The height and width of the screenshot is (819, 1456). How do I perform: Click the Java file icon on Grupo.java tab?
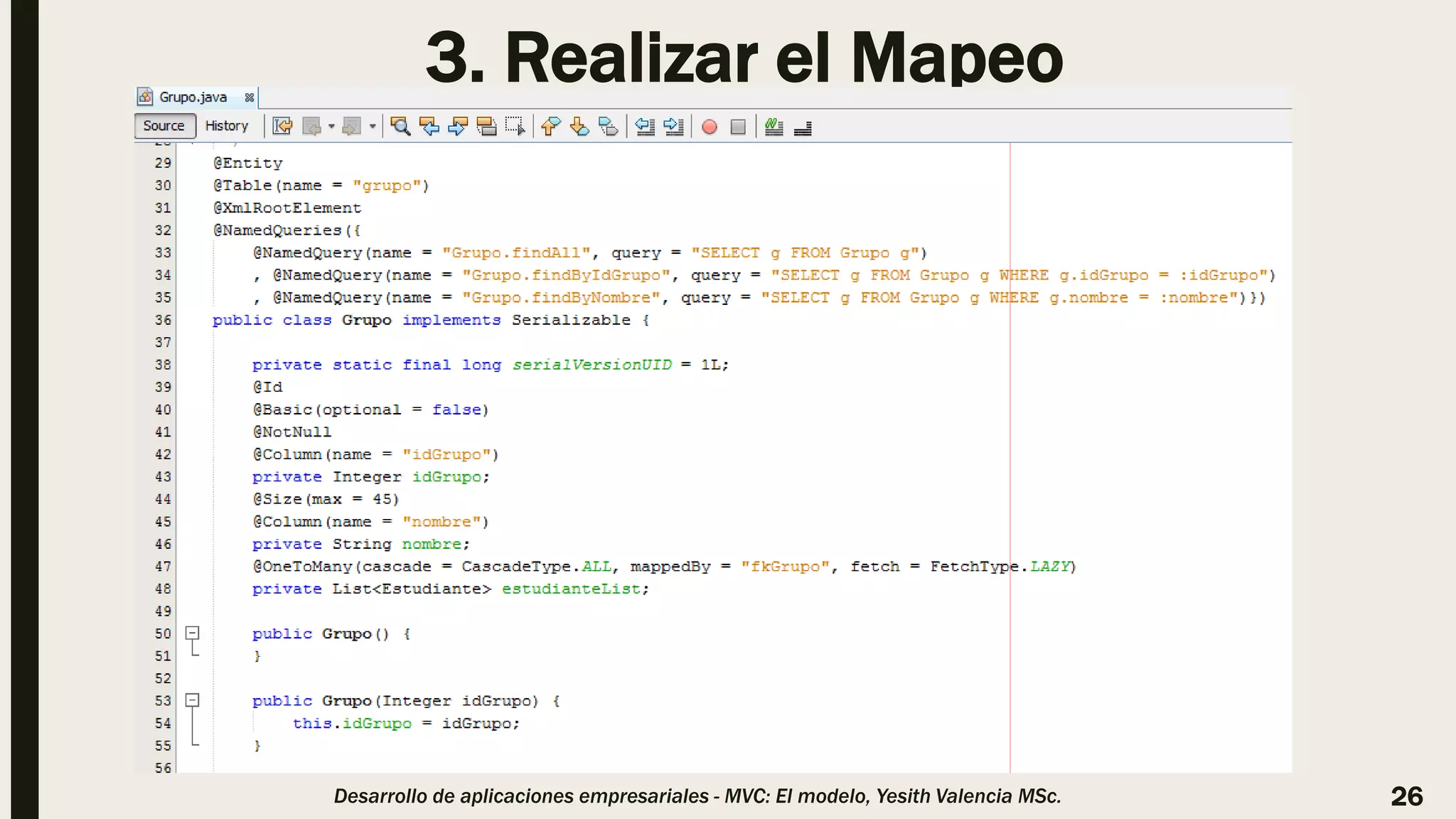[145, 97]
